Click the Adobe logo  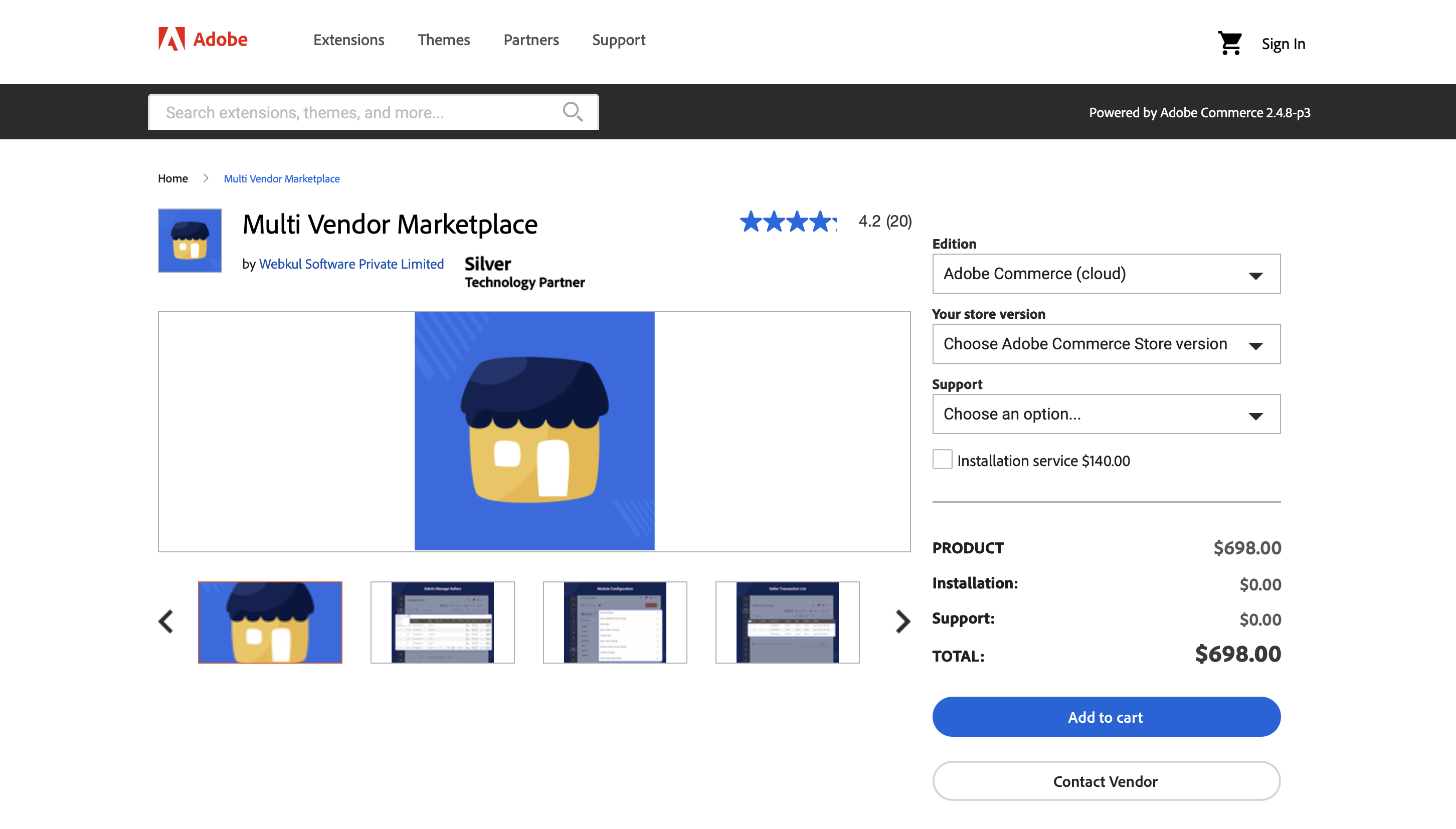click(x=203, y=39)
